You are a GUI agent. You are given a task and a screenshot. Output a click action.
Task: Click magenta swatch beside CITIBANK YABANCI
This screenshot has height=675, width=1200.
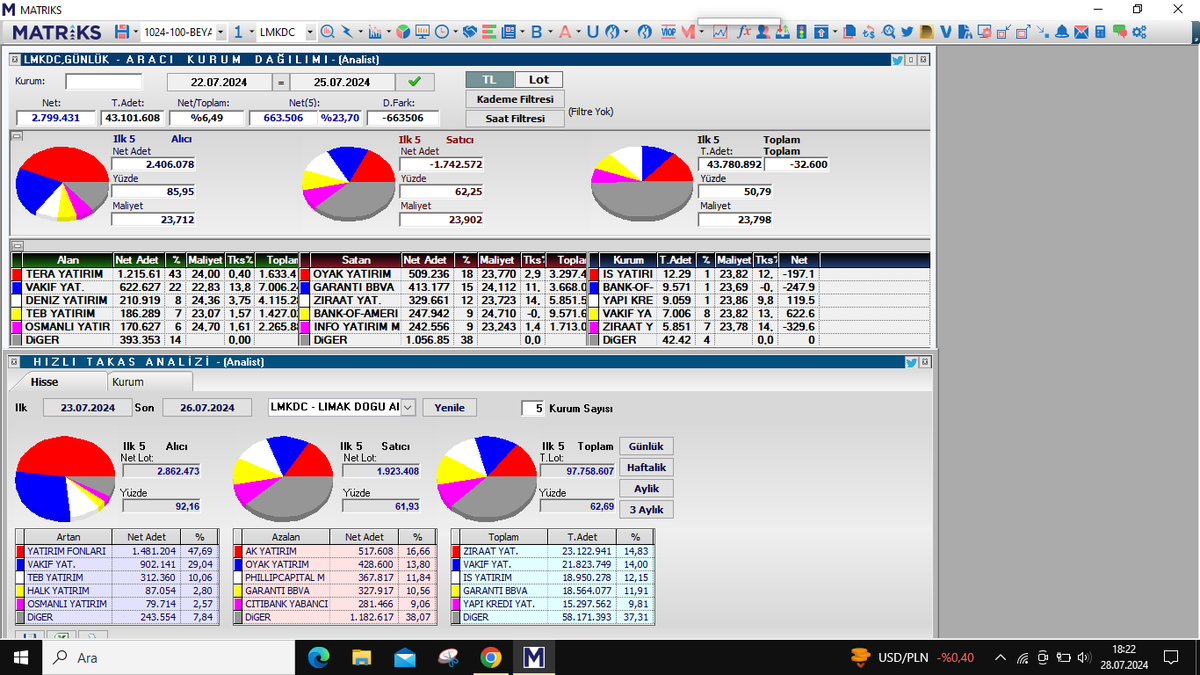click(238, 604)
